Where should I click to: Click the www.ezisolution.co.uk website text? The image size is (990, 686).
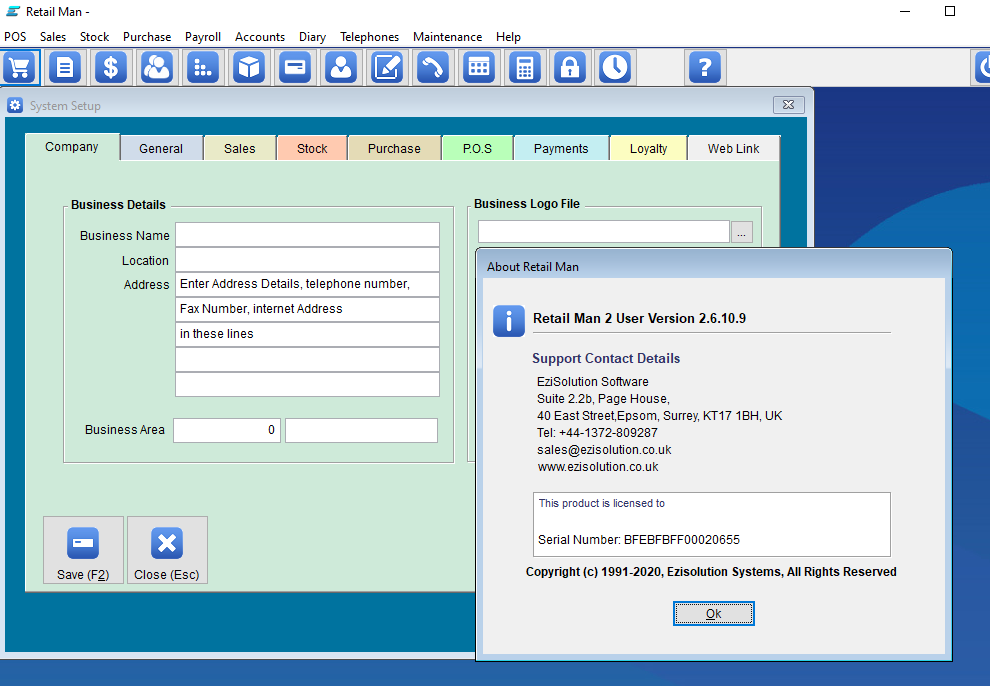tap(598, 467)
